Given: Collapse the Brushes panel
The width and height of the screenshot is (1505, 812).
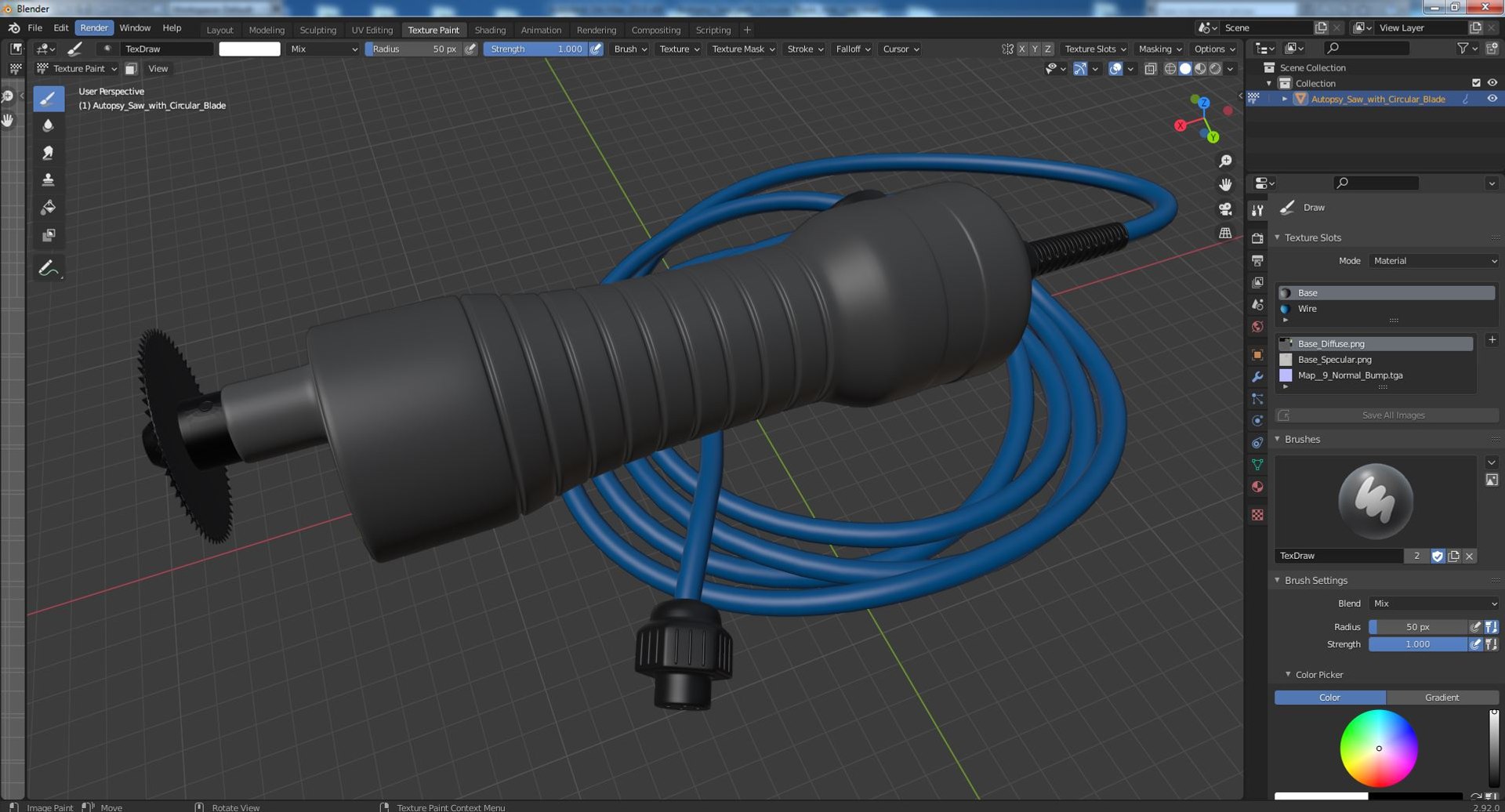Looking at the screenshot, I should click(x=1277, y=439).
